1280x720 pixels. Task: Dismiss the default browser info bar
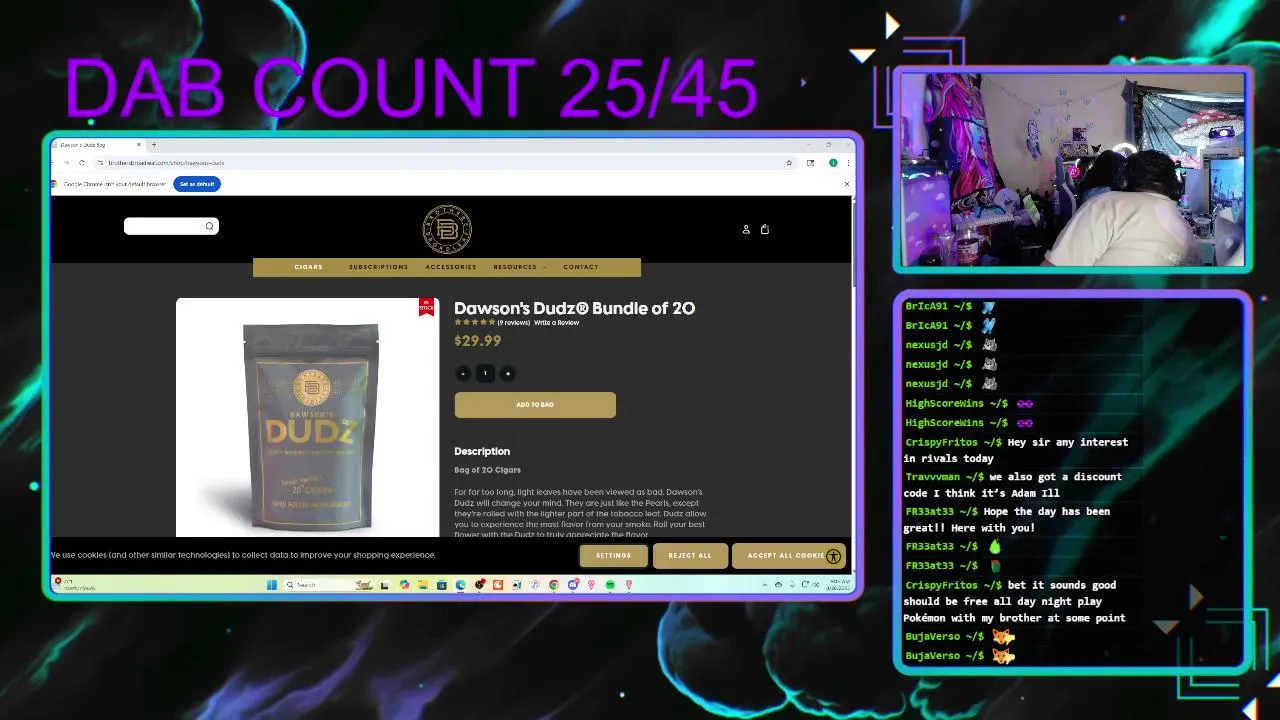pyautogui.click(x=846, y=184)
